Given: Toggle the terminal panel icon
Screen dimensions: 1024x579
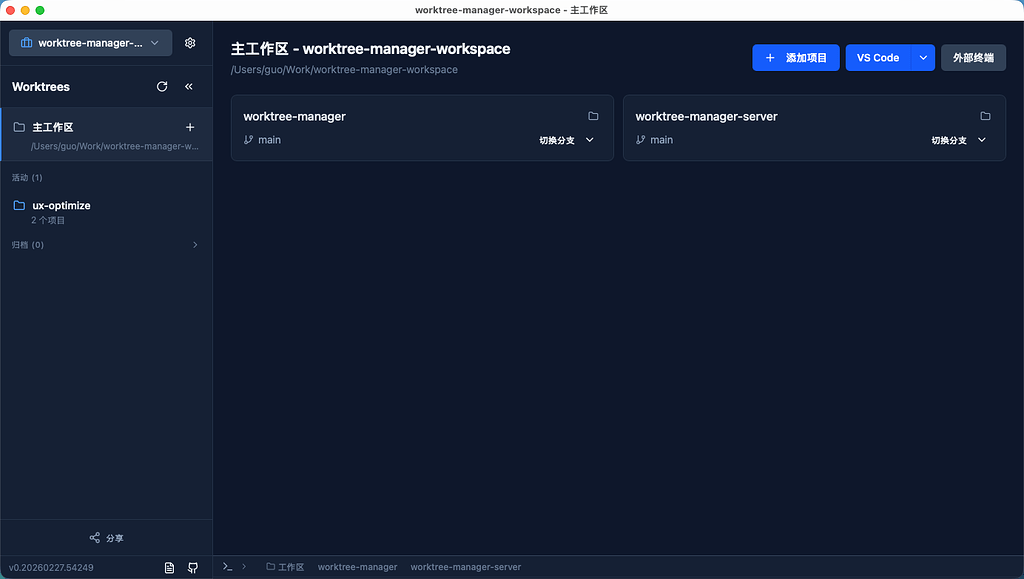Looking at the screenshot, I should 227,567.
